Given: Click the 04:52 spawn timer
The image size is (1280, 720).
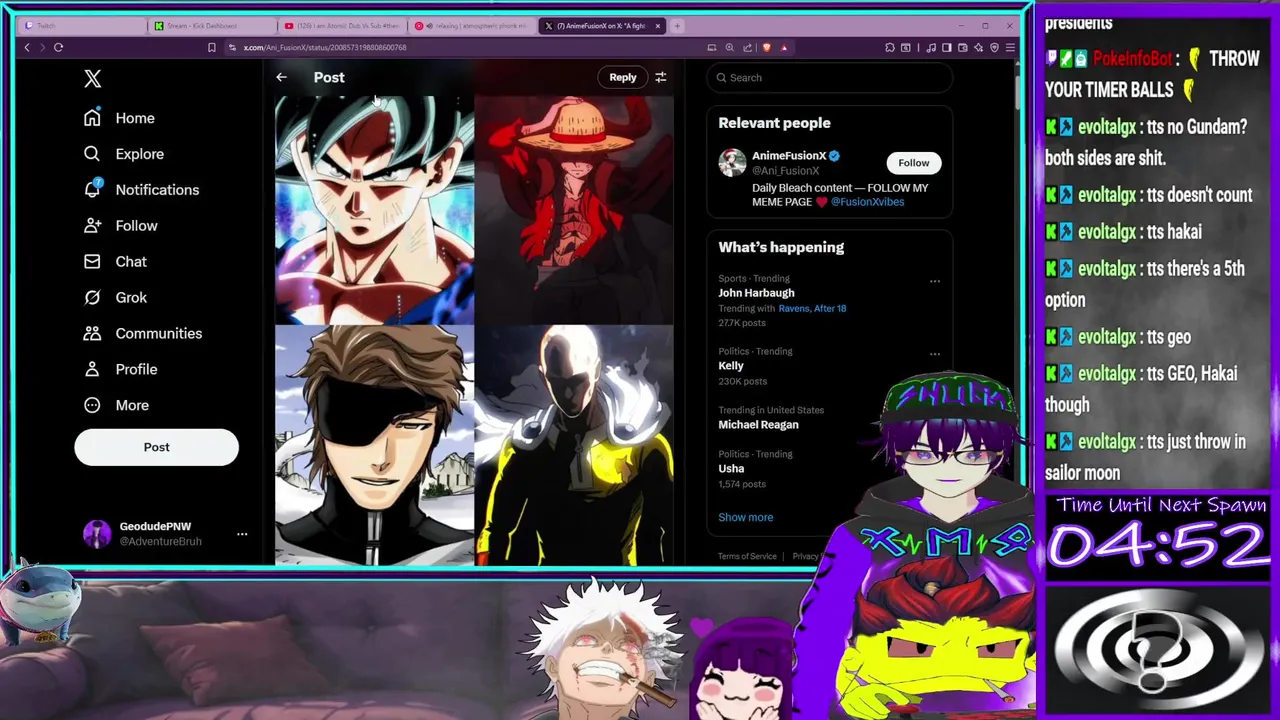Looking at the screenshot, I should [1158, 547].
